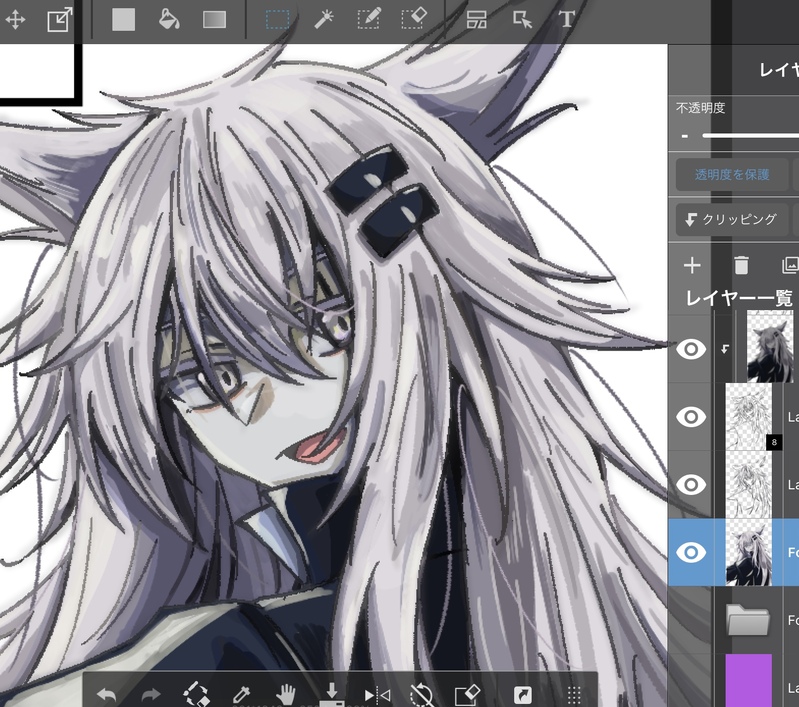This screenshot has width=799, height=707.
Task: Flip the canvas horizontally
Action: (x=377, y=695)
